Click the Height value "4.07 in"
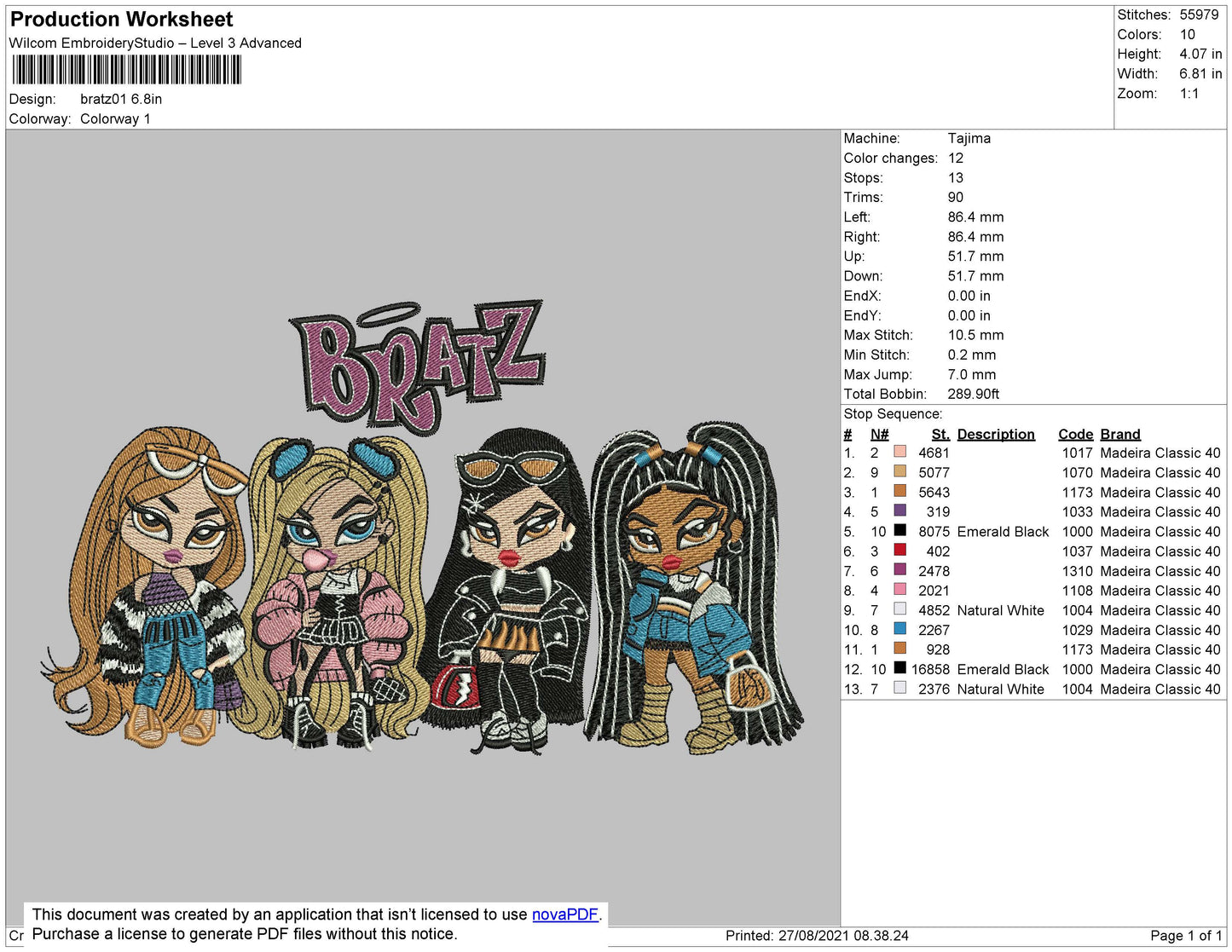1232x952 pixels. [1200, 54]
